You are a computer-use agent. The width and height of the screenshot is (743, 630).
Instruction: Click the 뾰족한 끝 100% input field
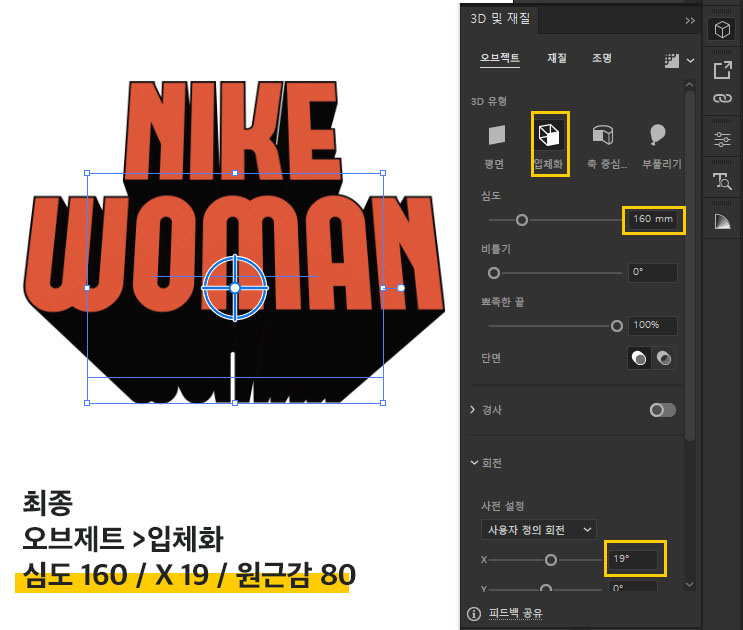pos(652,325)
